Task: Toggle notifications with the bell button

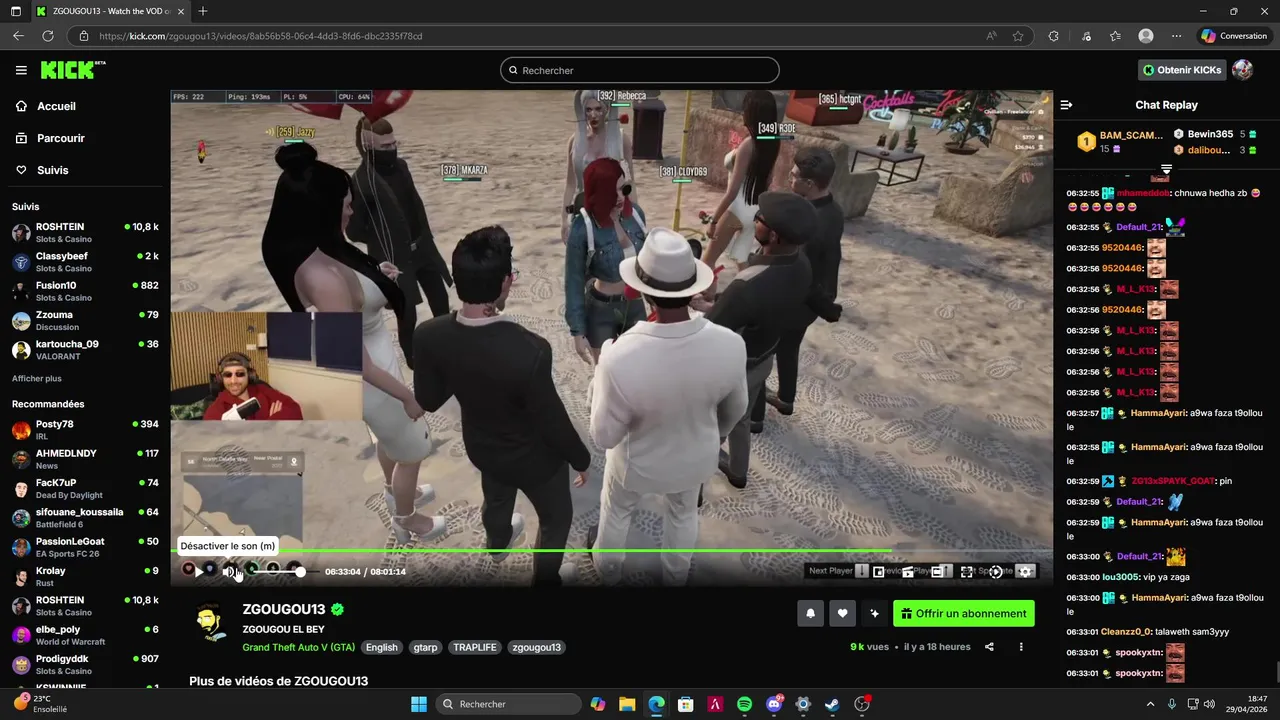Action: (x=811, y=613)
